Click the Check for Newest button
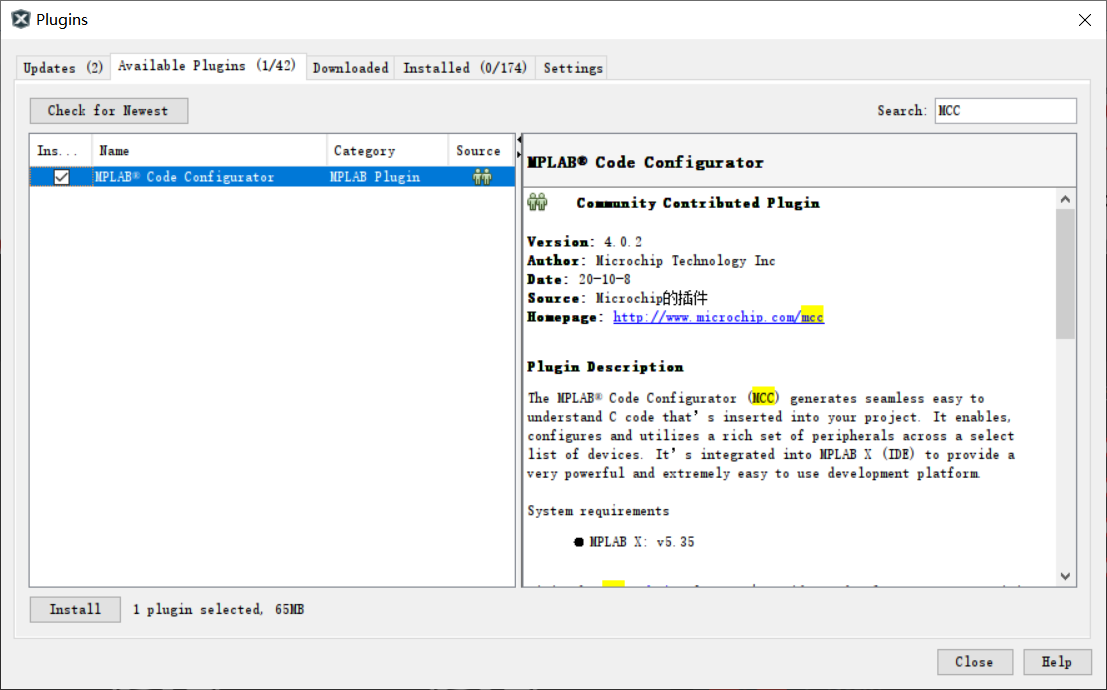The width and height of the screenshot is (1107, 690). tap(109, 111)
